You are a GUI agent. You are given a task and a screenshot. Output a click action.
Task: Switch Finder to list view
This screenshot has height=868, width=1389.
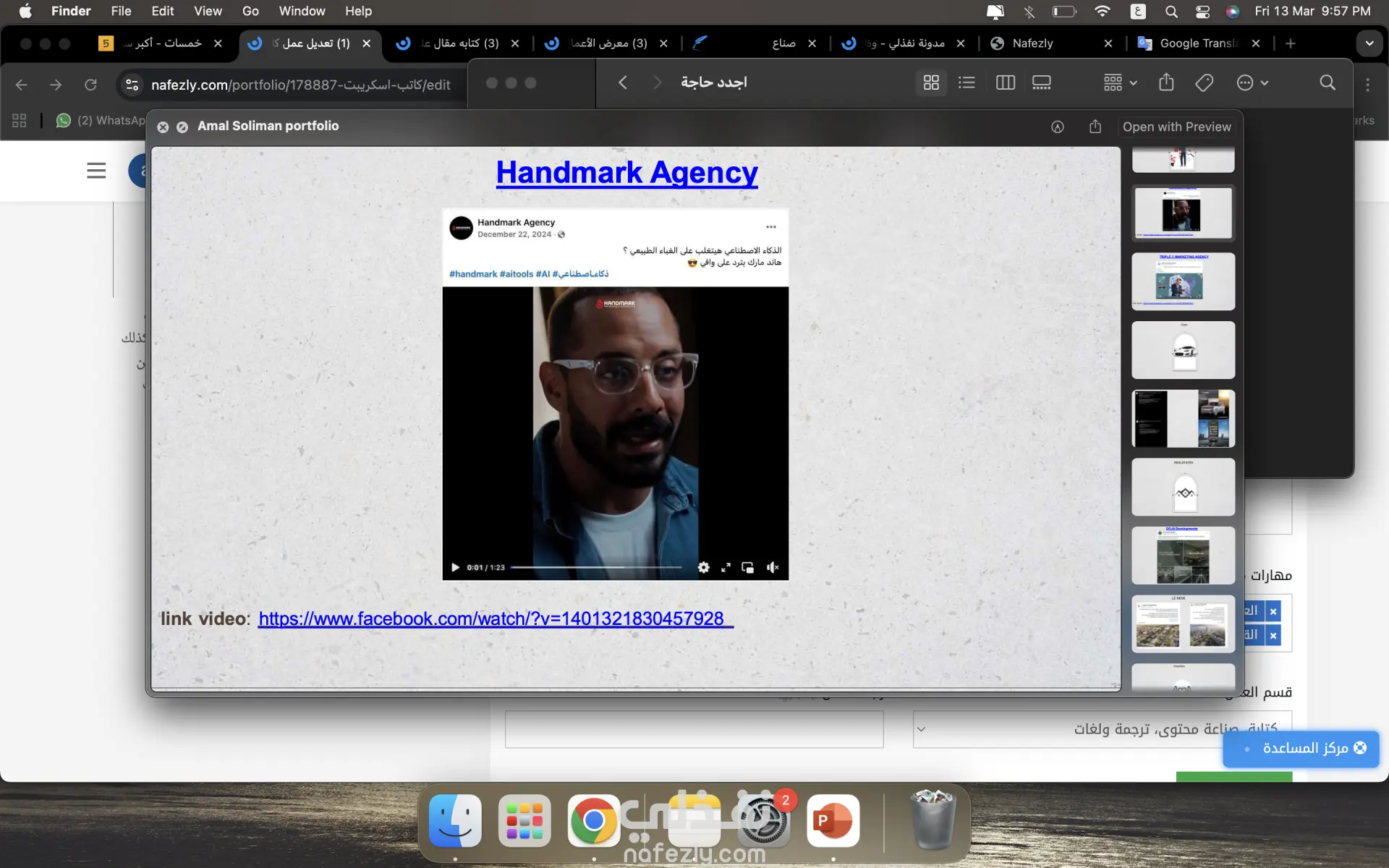click(967, 82)
